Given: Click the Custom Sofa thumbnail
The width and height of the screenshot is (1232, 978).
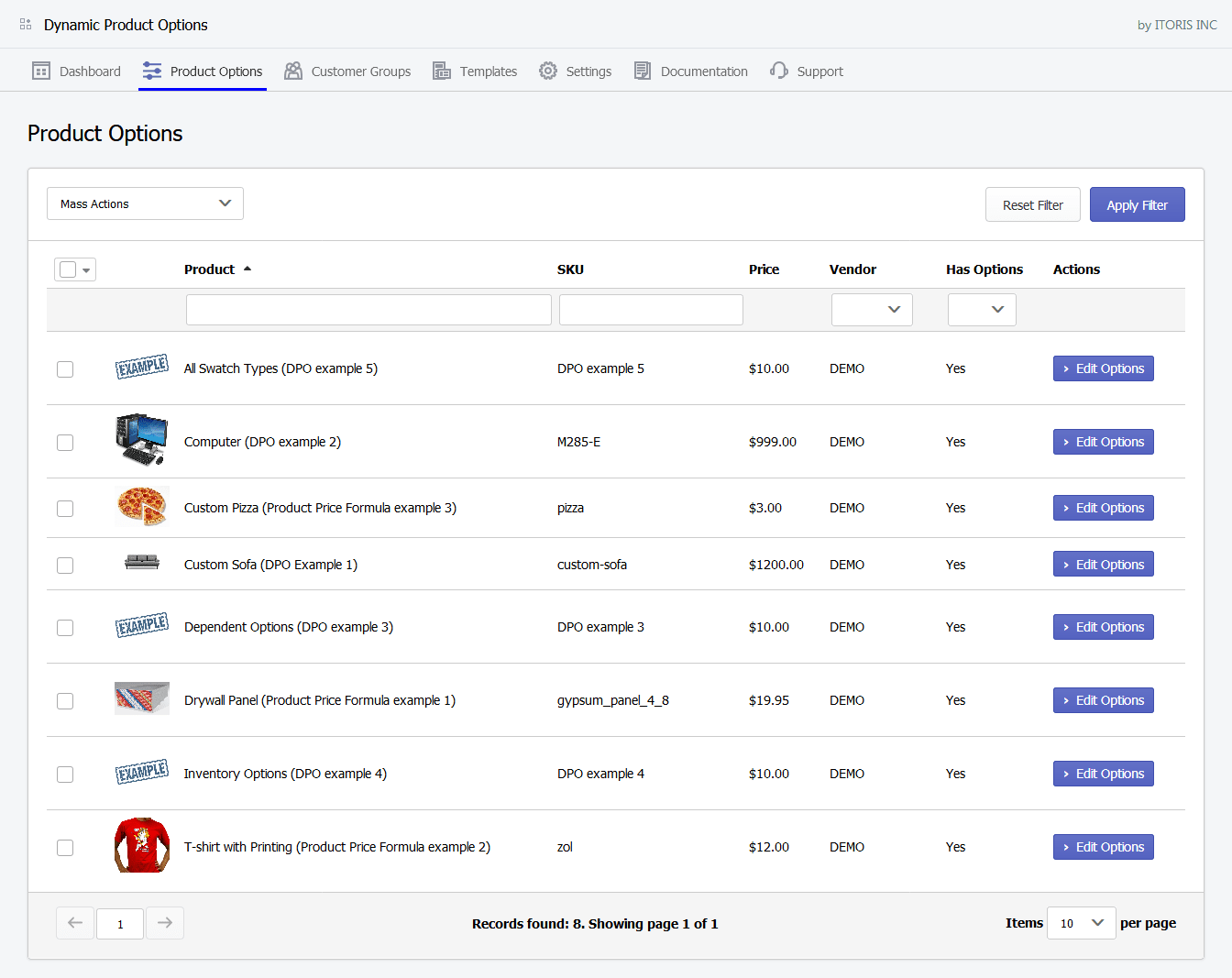Looking at the screenshot, I should coord(142,562).
